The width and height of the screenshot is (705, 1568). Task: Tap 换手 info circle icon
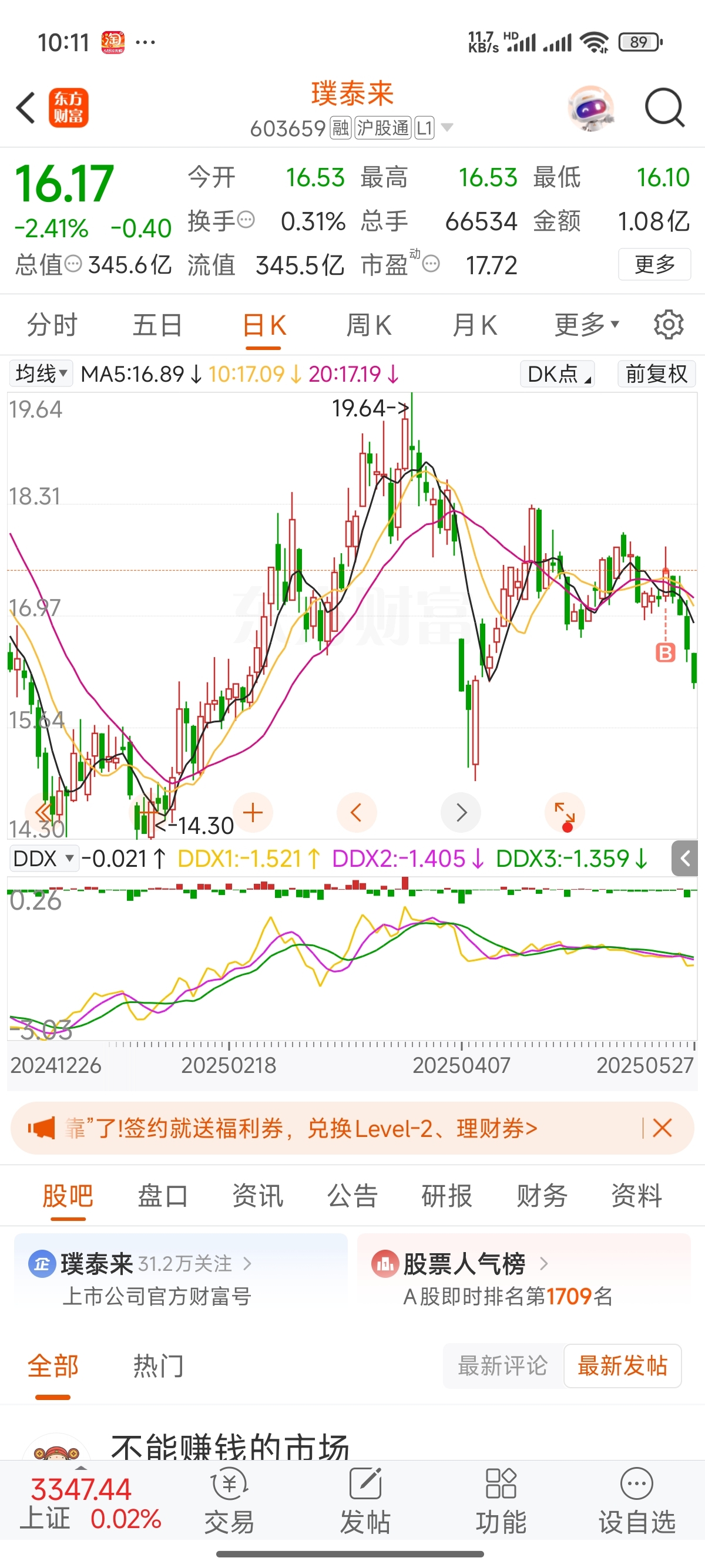(x=246, y=219)
